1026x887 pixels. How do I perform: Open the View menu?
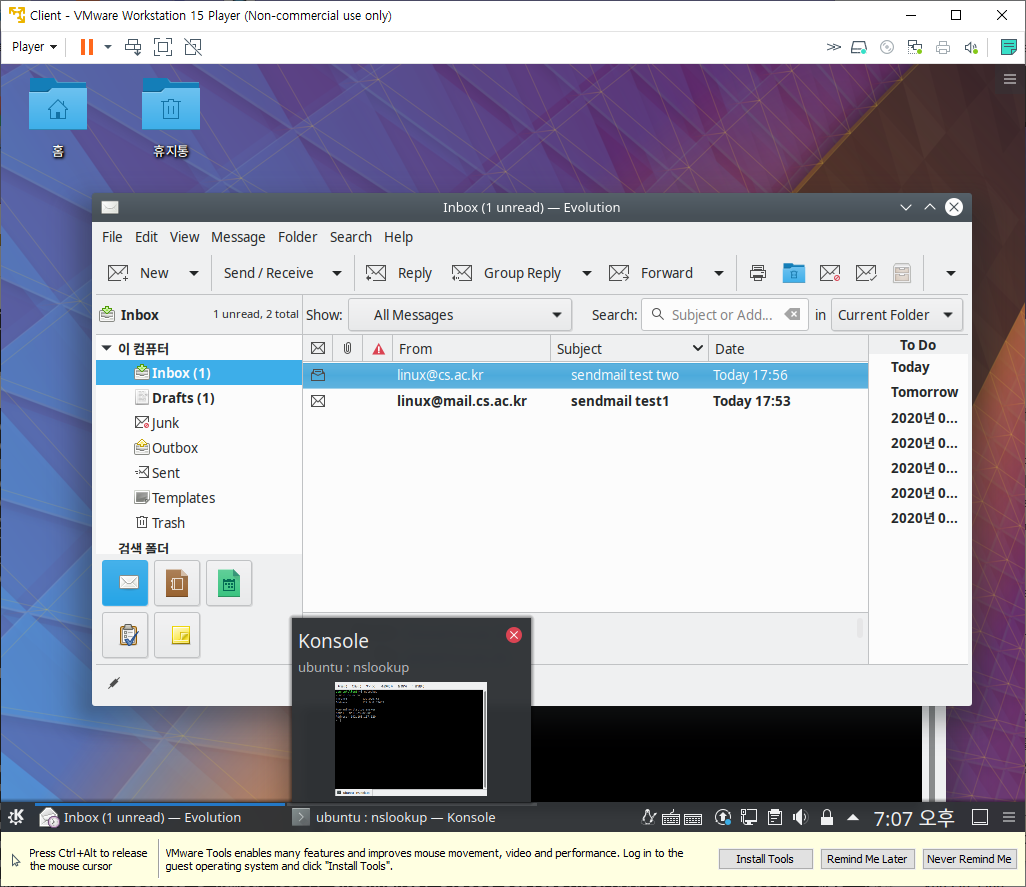[185, 237]
